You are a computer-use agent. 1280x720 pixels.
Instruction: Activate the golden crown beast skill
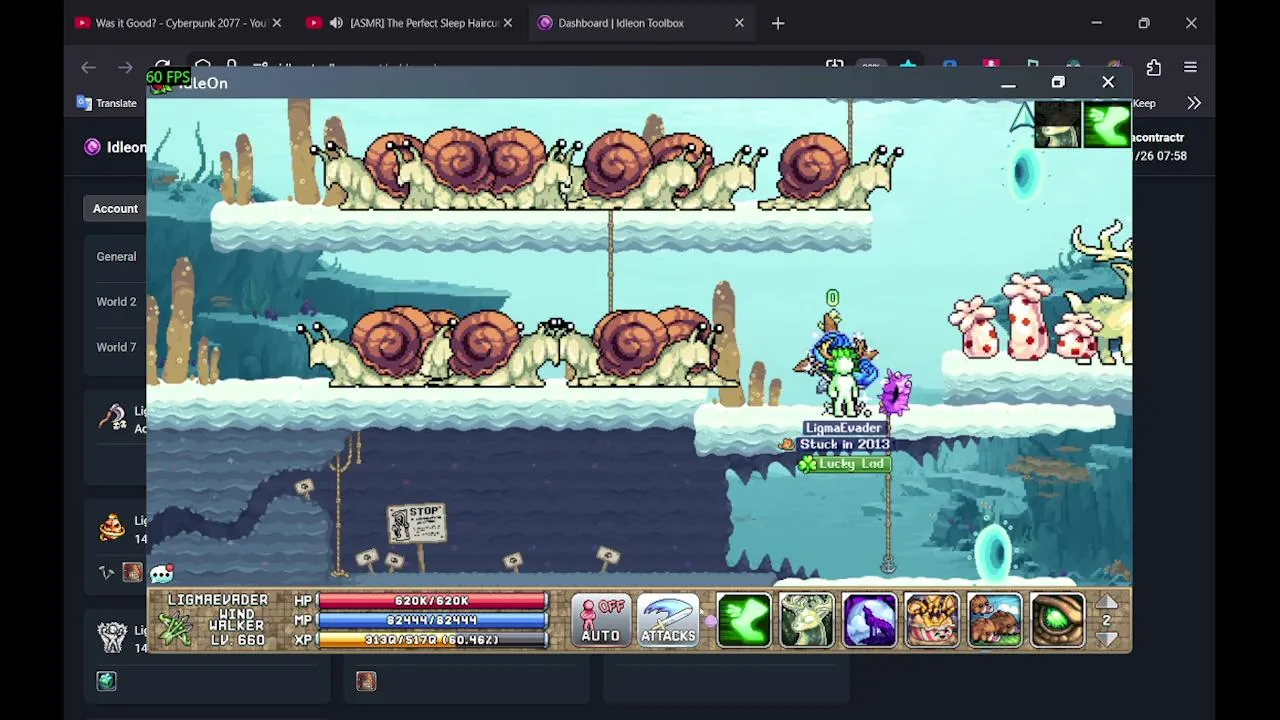click(932, 620)
